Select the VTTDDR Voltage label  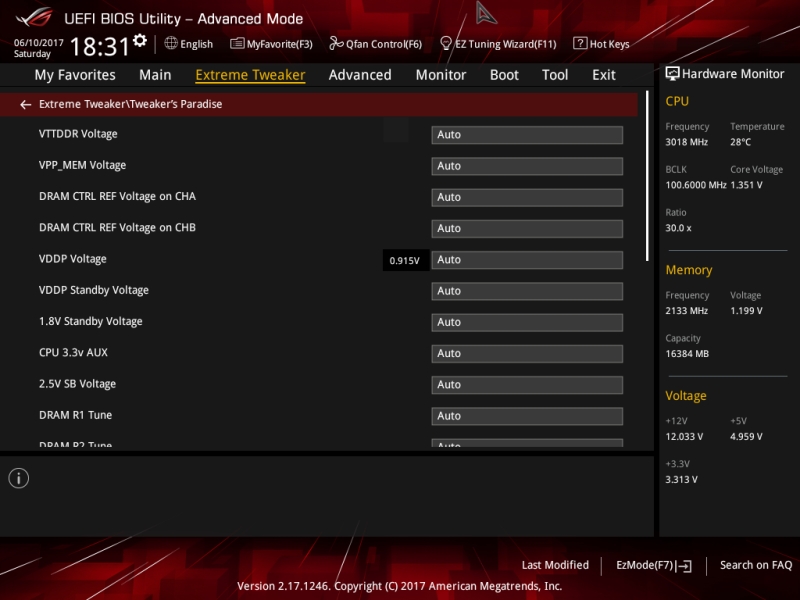78,134
